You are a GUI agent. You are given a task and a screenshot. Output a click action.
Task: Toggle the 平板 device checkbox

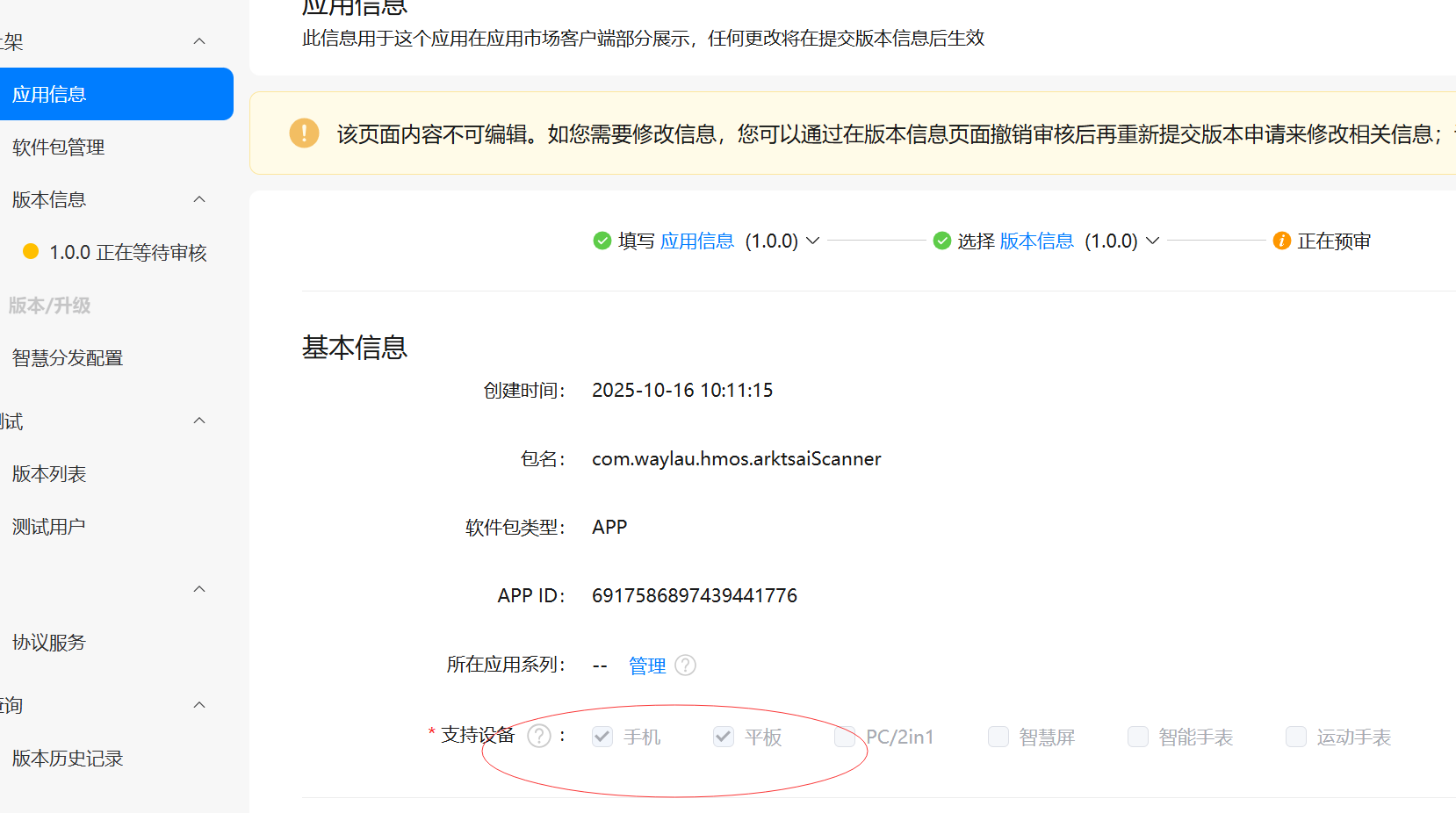coord(723,737)
